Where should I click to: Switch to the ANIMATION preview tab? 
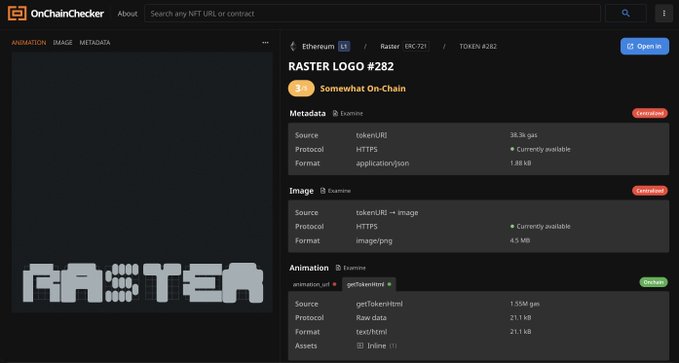(29, 42)
